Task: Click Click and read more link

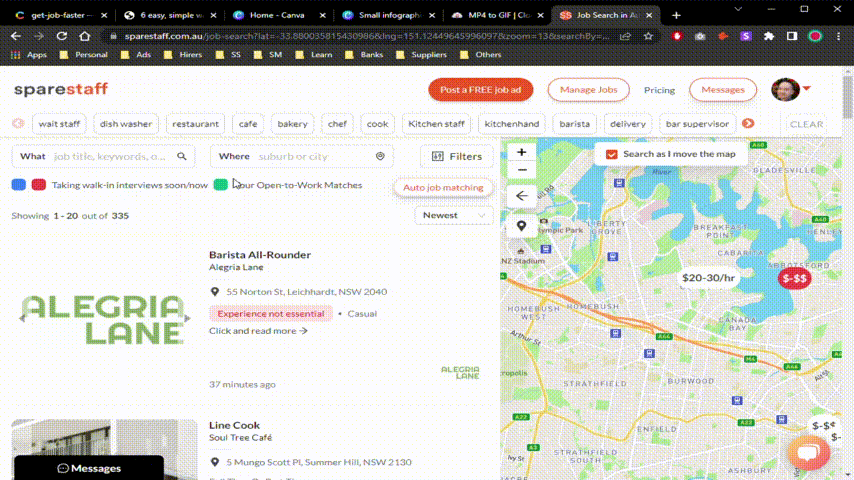Action: 258,331
